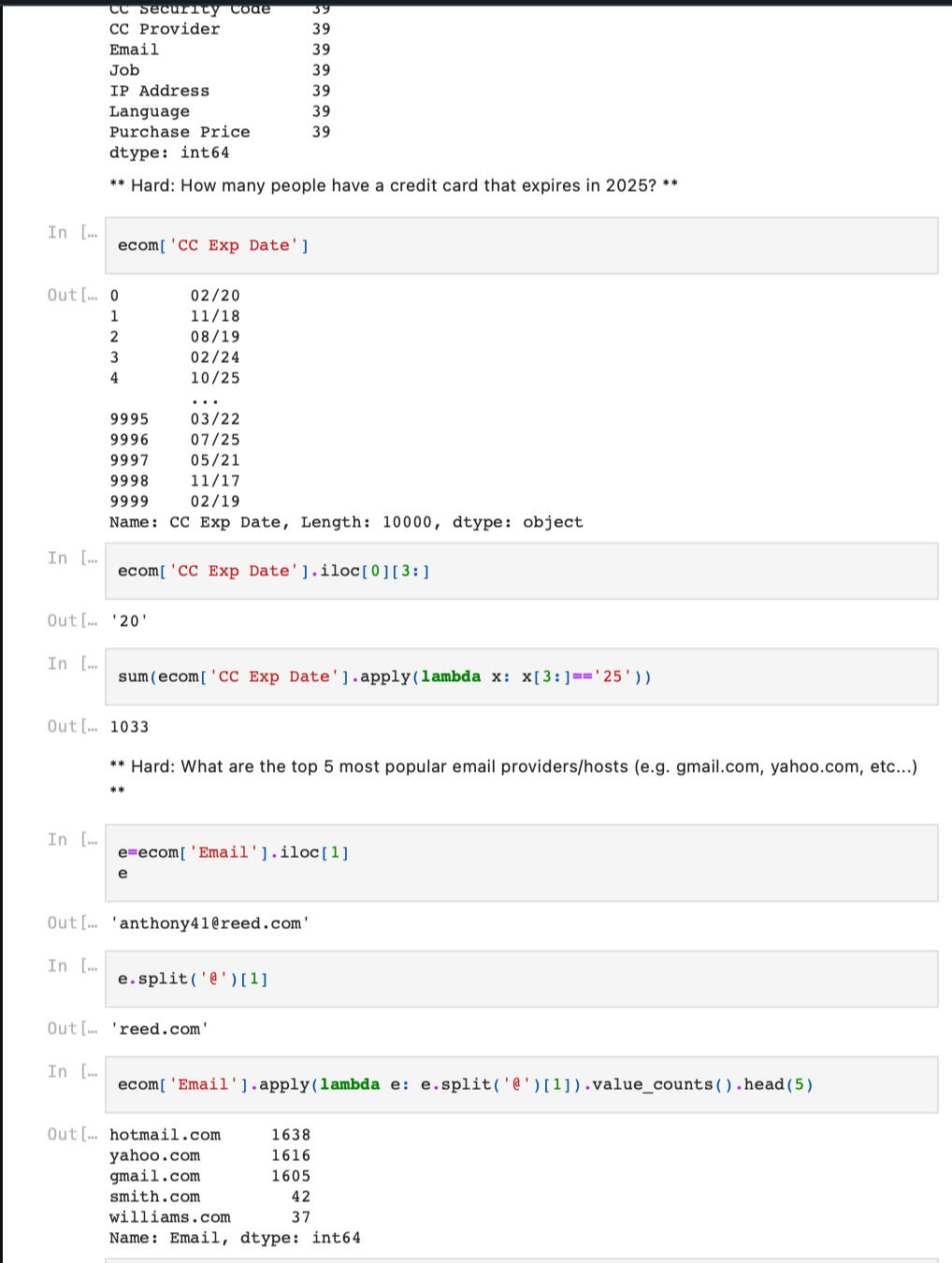Select the e=ecom['Email'].iloc[1] code cell
Image resolution: width=952 pixels, height=1263 pixels.
point(520,863)
